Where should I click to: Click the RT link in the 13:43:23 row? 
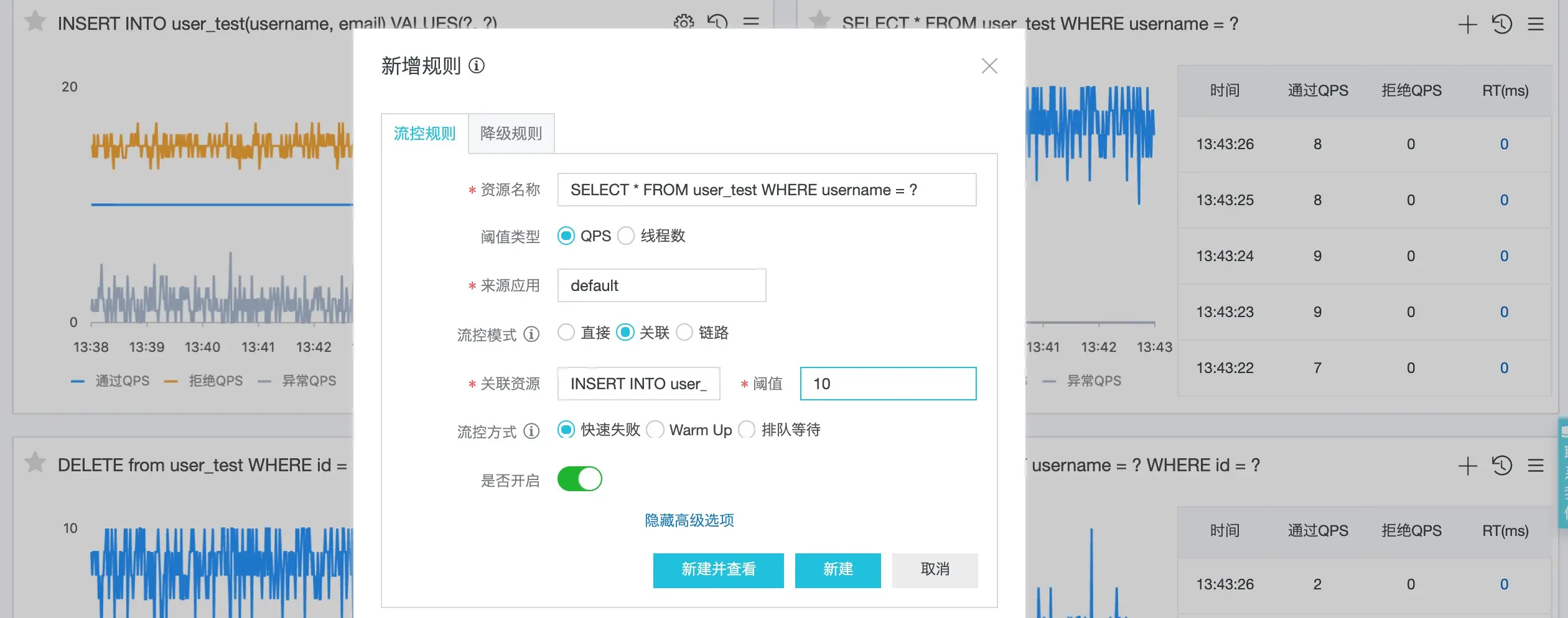(x=1505, y=312)
